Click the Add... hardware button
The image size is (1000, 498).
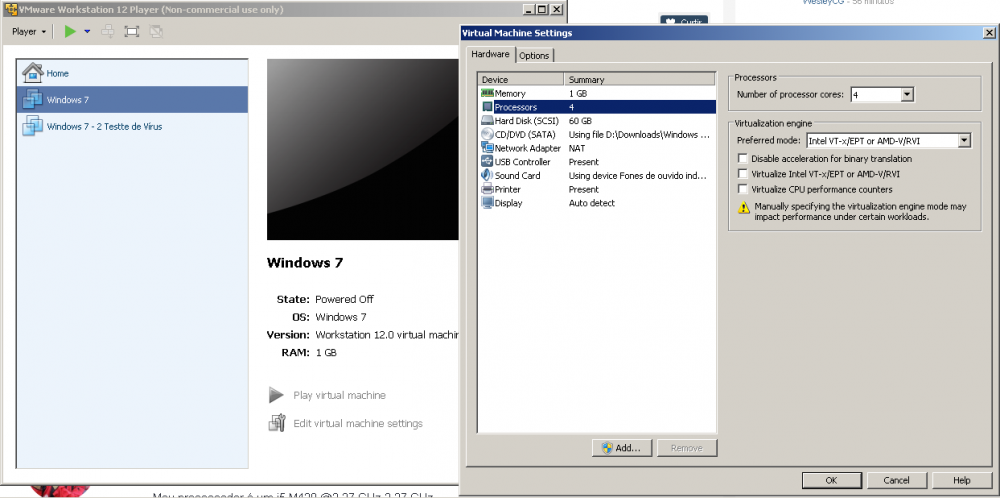point(622,448)
